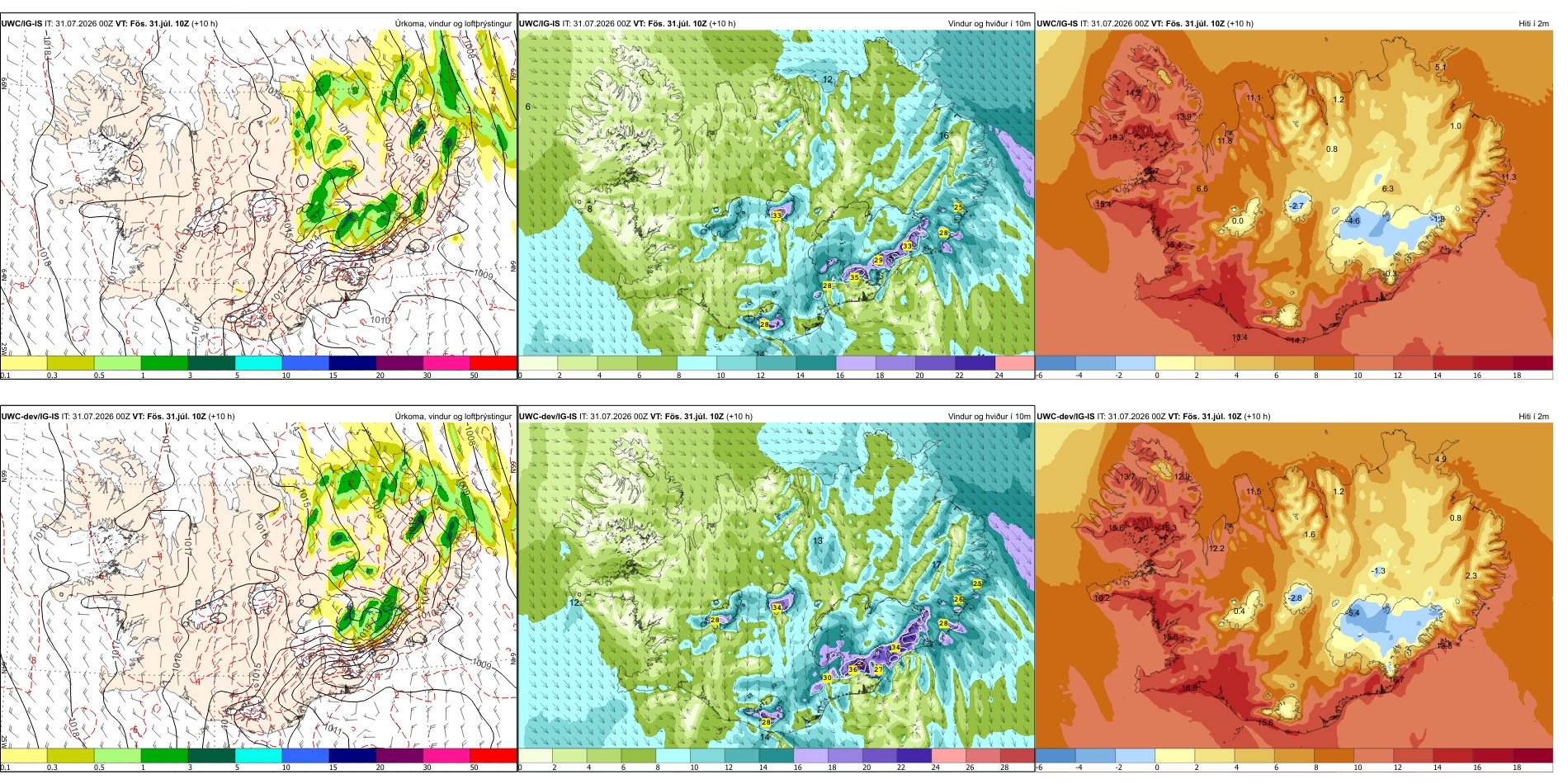Select the dark red 18+ swatch in top temperature legend
Screen dimensions: 1568x784
coord(1533,363)
